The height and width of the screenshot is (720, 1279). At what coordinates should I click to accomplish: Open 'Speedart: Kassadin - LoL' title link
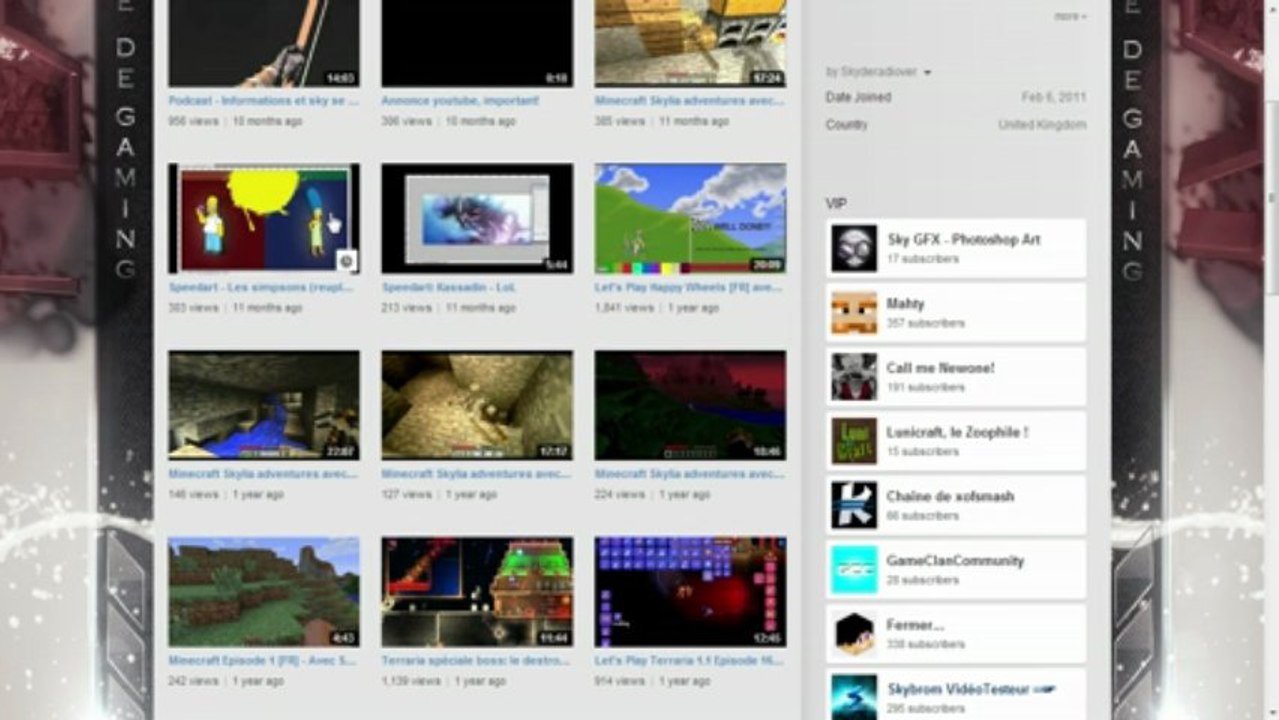[449, 287]
